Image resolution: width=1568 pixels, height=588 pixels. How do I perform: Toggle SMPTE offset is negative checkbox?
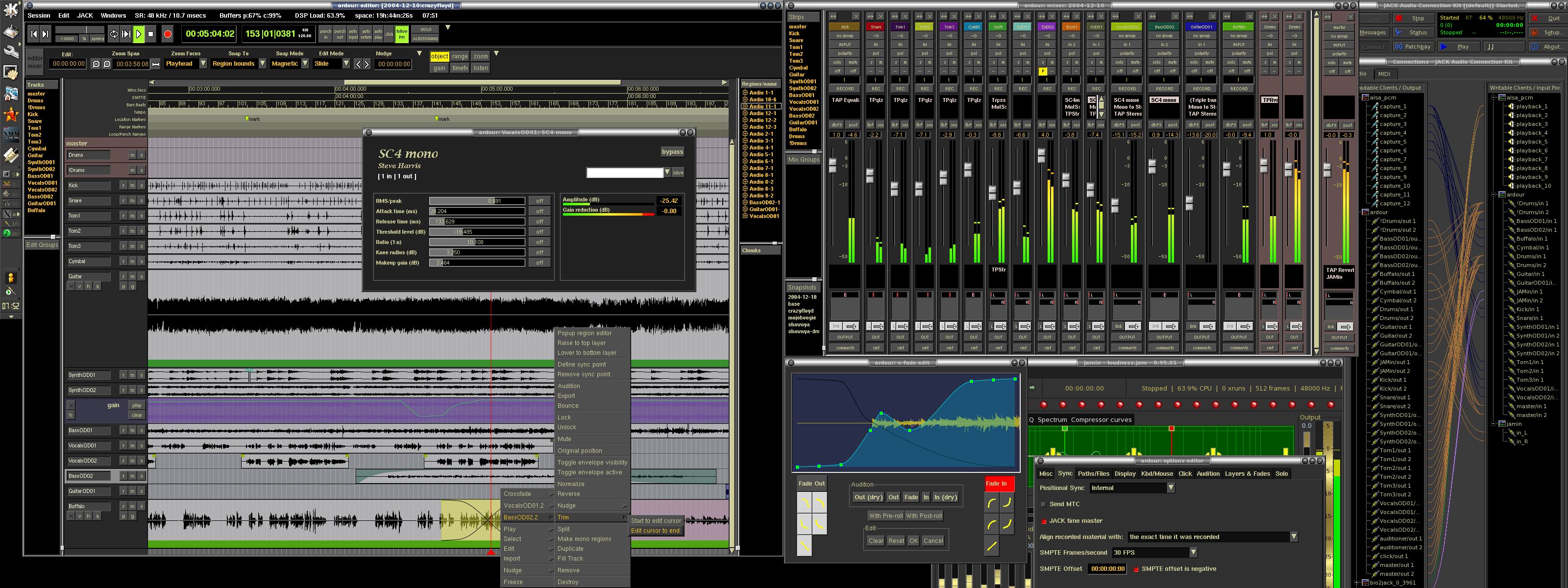1136,569
